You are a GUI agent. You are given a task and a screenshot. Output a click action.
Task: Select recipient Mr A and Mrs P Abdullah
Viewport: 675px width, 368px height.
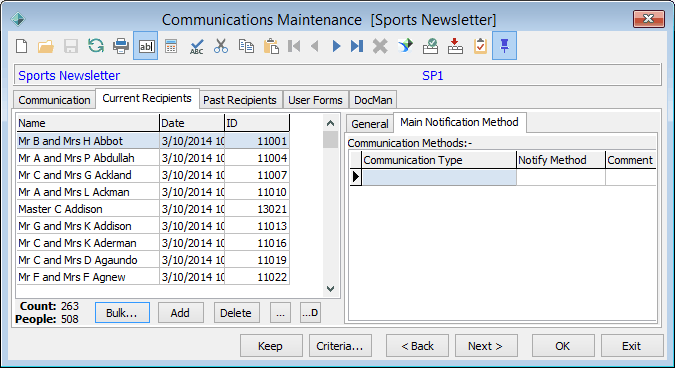pos(88,158)
